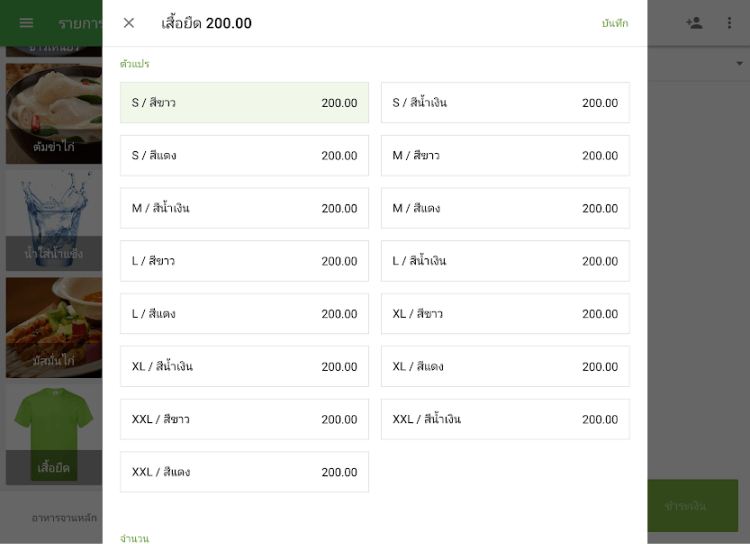Tap the ต้มข่าไก่ product thumbnail

pos(53,113)
